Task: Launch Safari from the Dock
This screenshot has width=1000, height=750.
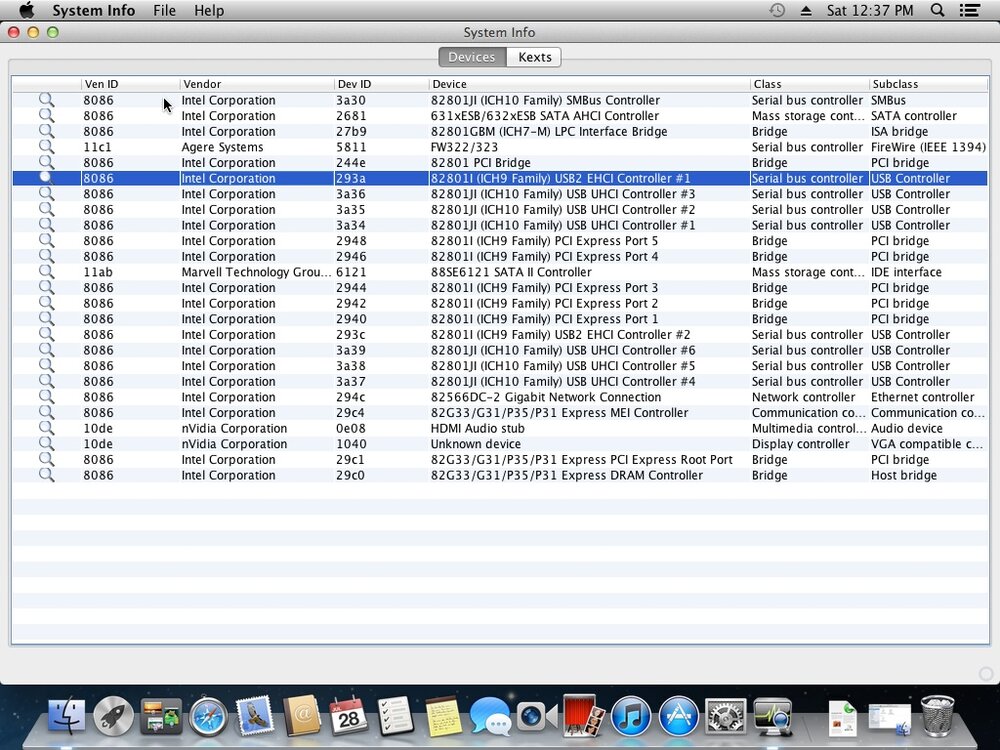Action: [208, 716]
